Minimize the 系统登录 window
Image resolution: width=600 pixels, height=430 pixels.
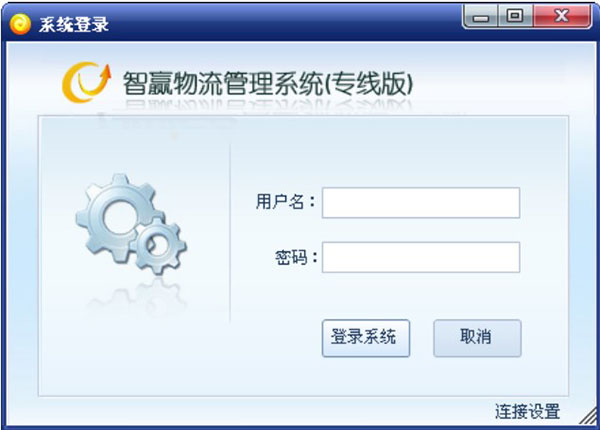coord(481,16)
